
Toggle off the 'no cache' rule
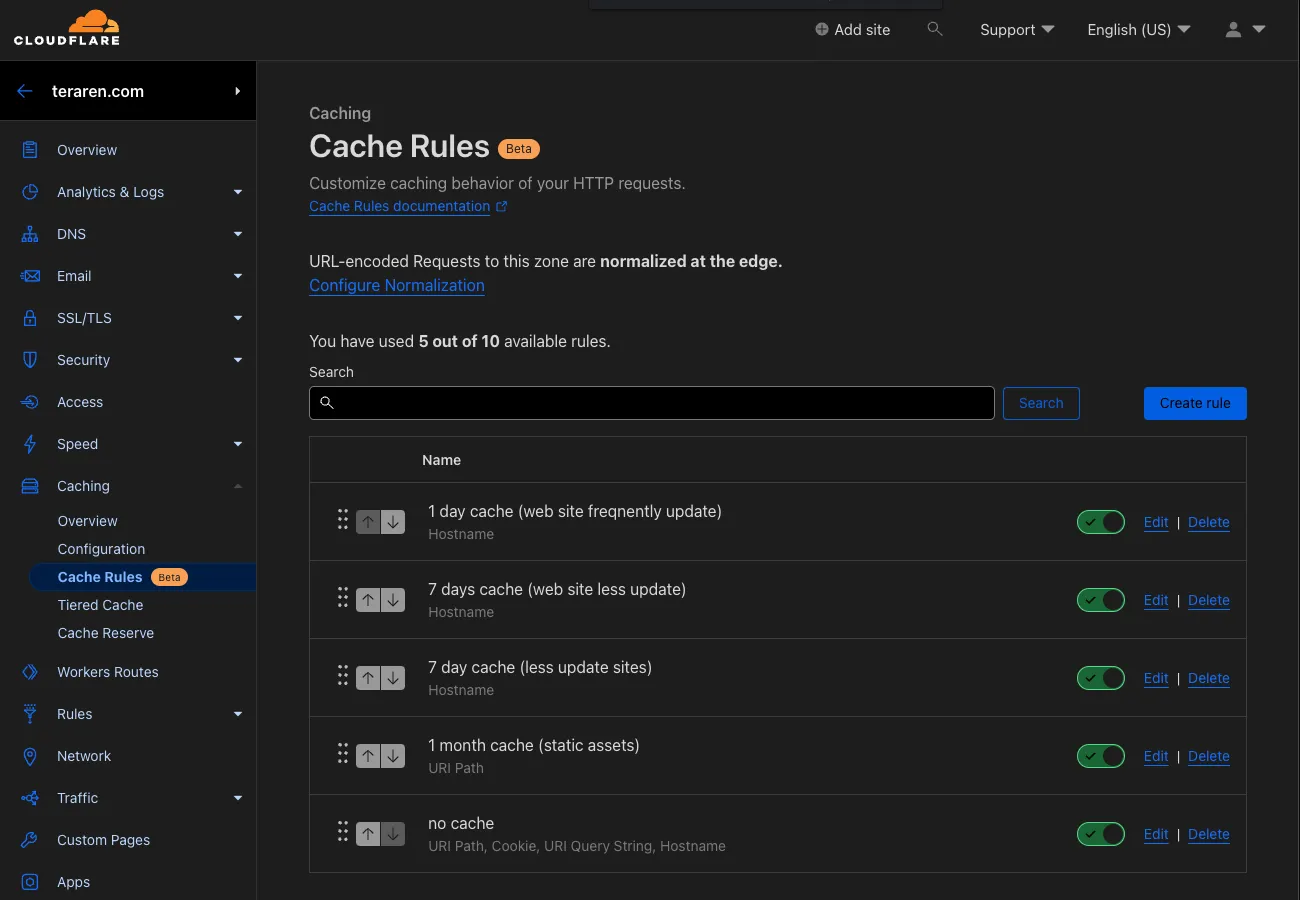(1100, 834)
